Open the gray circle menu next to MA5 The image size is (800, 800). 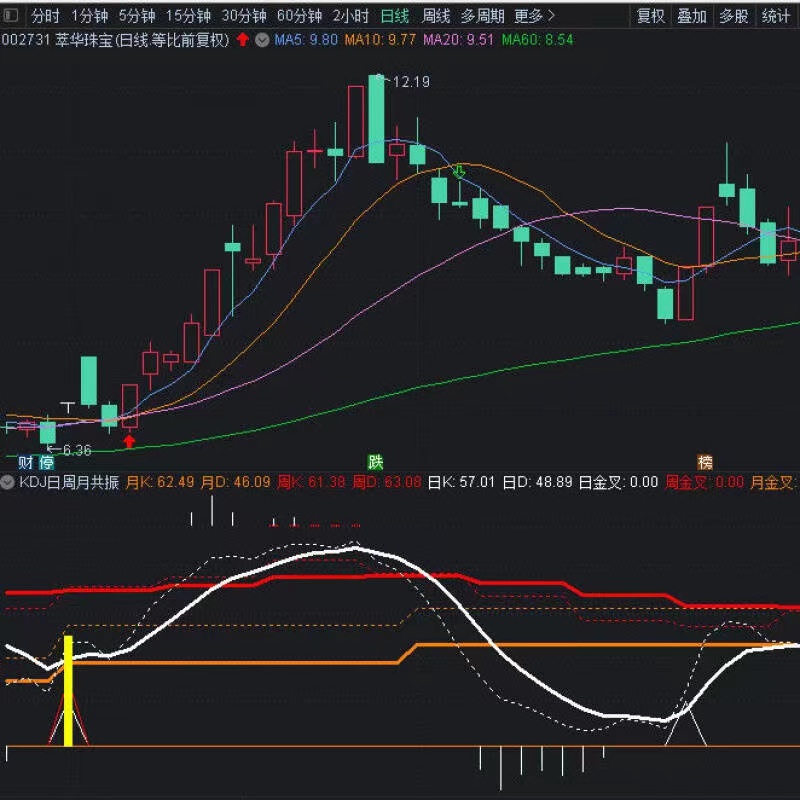[262, 40]
